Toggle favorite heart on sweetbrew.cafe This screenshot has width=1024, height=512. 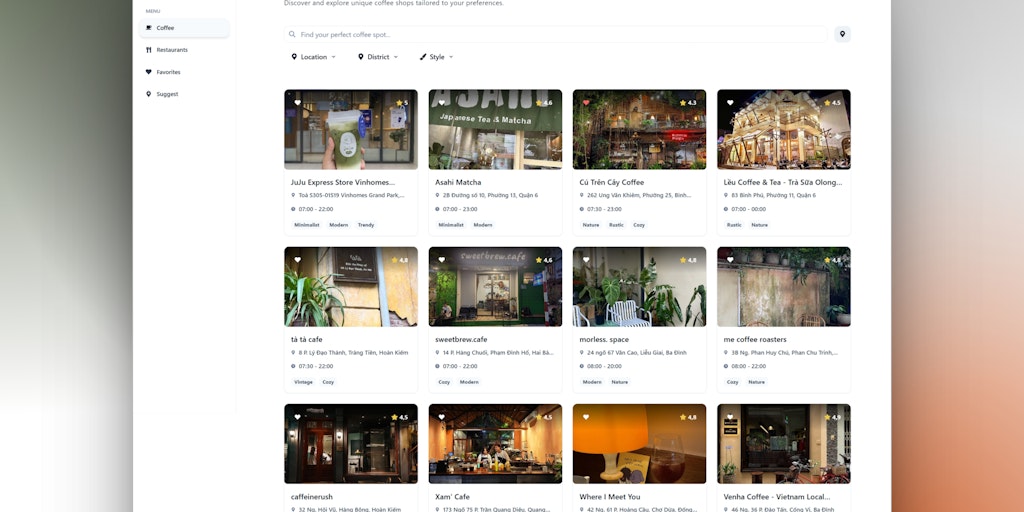tap(441, 260)
